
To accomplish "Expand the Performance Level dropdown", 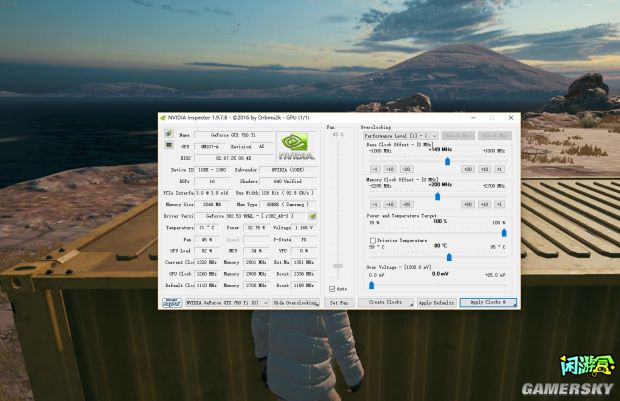I will pos(402,135).
